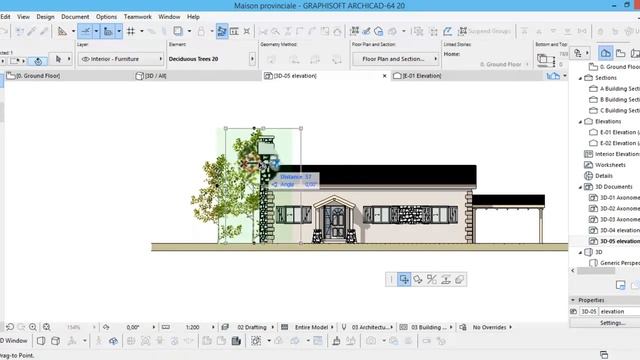Open the Teamwork menu
The width and height of the screenshot is (640, 360).
(138, 17)
